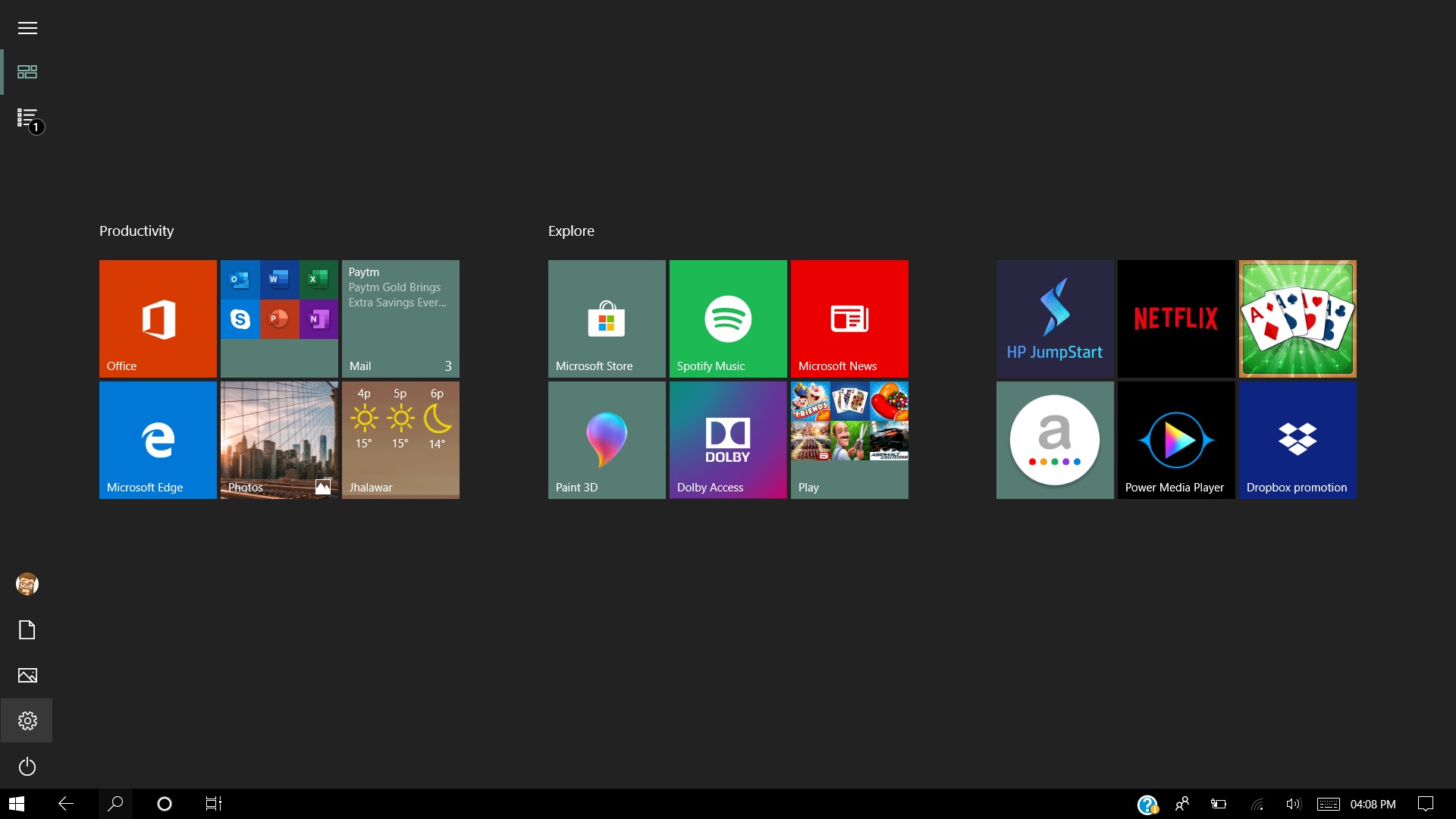Open the Jhalawar weather tile

(400, 440)
